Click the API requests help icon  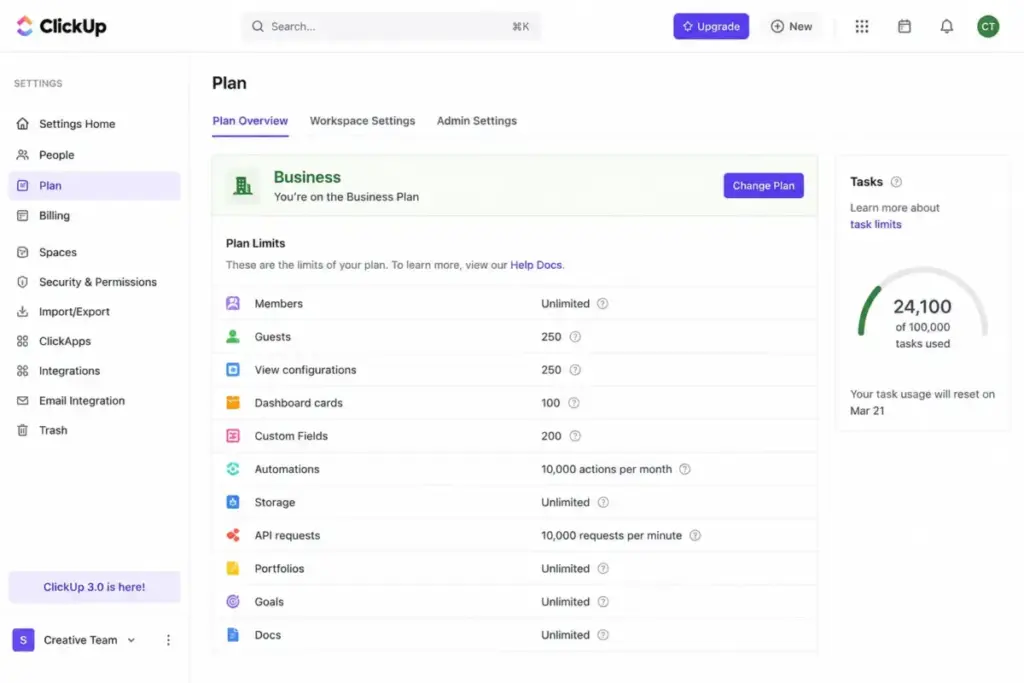tap(695, 535)
